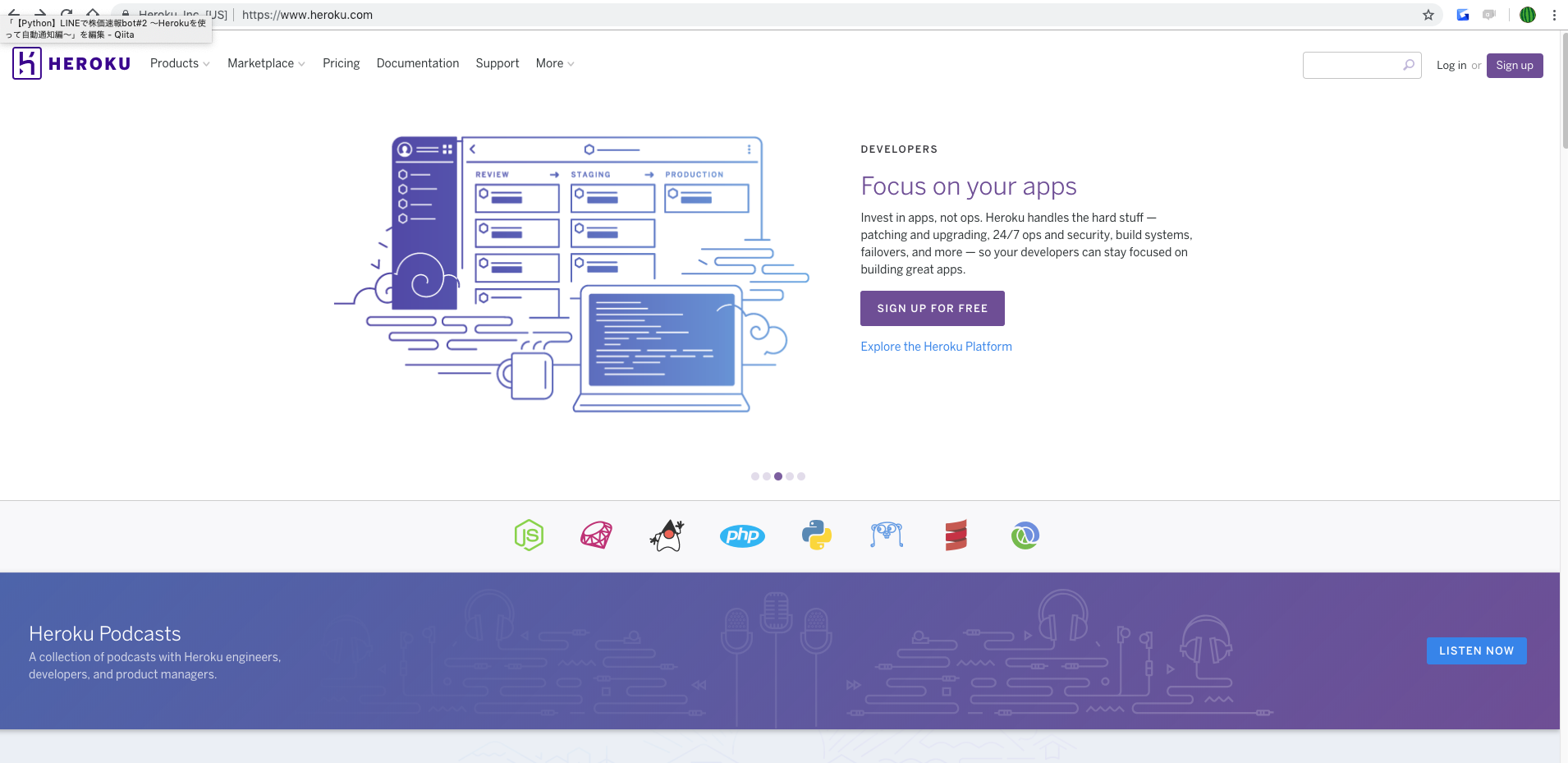This screenshot has height=763, width=1568.
Task: Expand the More dropdown menu
Action: coord(555,63)
